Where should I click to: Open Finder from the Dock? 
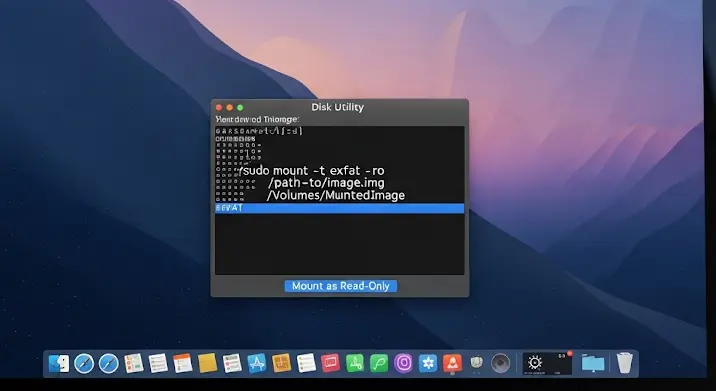click(x=59, y=364)
